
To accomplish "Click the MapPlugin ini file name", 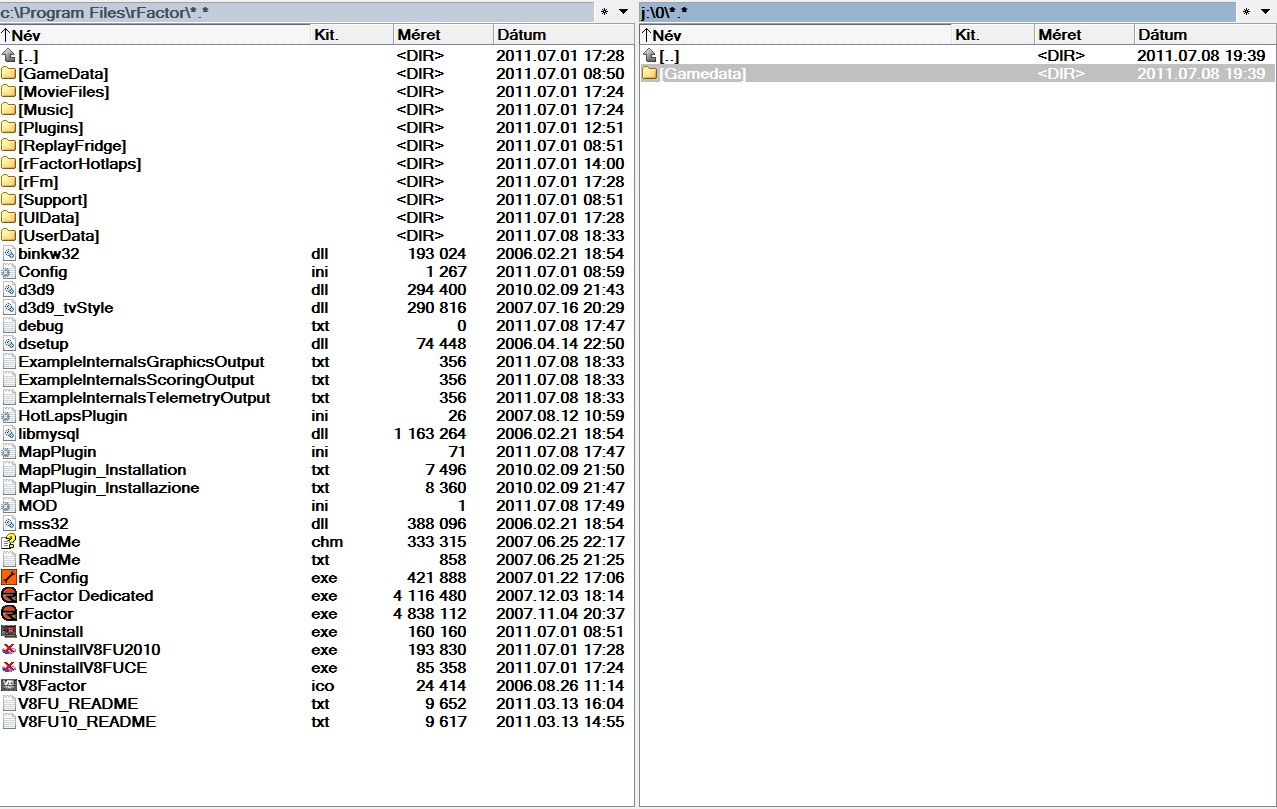I will pyautogui.click(x=58, y=452).
